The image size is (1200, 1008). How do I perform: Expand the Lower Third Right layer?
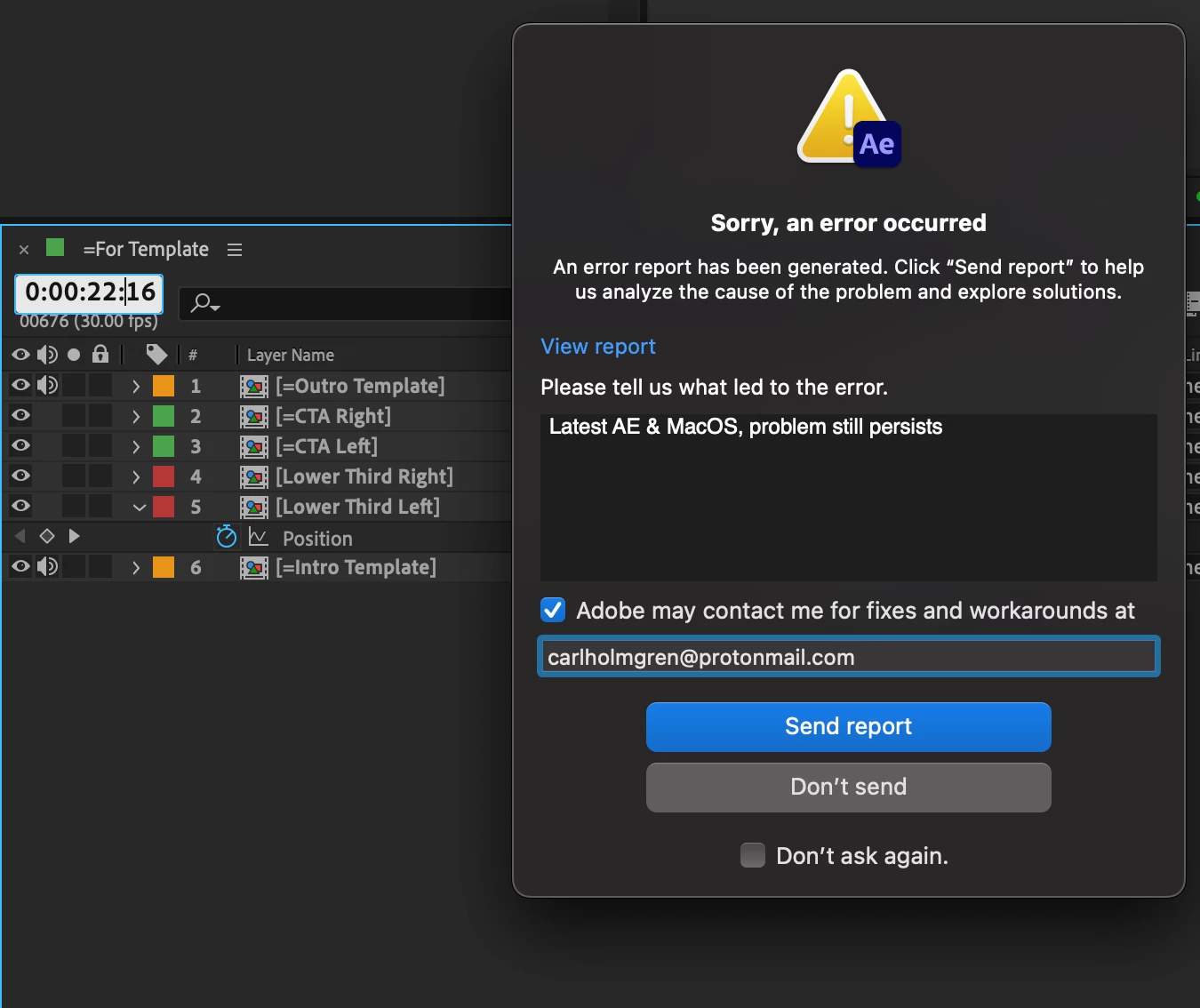136,476
